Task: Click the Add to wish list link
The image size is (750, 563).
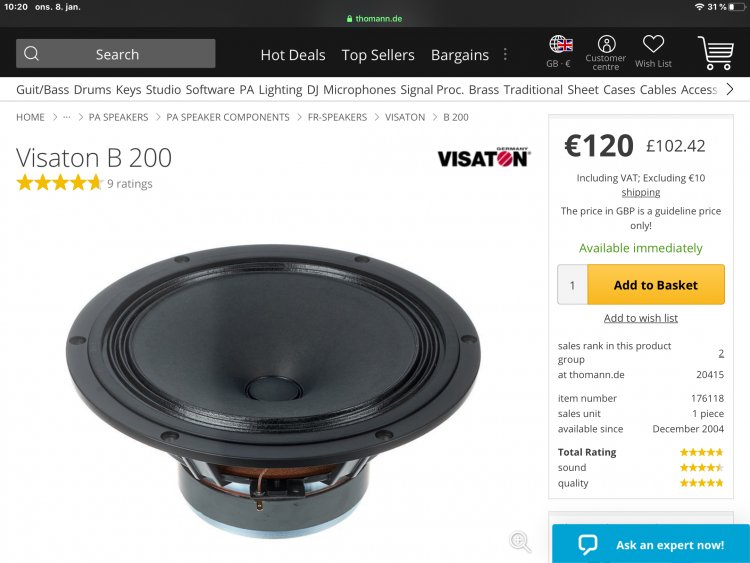Action: coord(641,318)
